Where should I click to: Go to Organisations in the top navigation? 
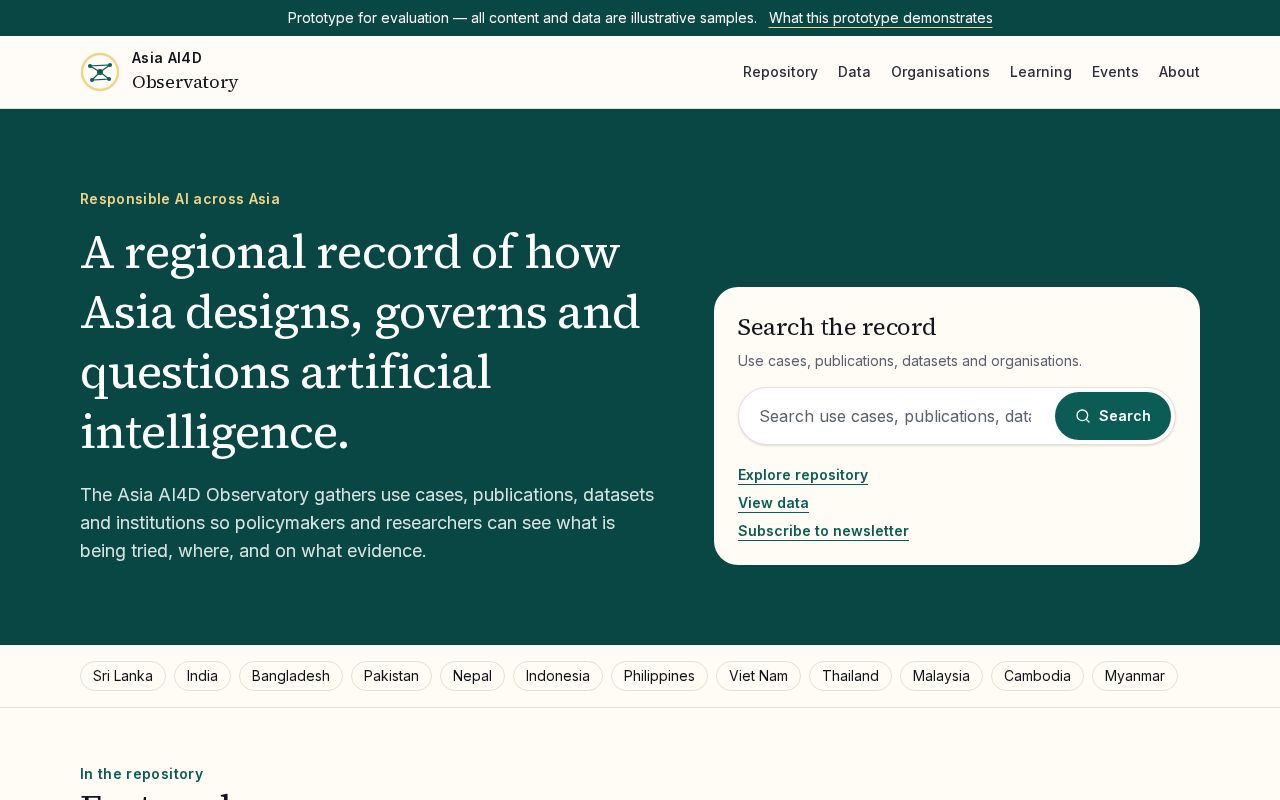[x=940, y=72]
